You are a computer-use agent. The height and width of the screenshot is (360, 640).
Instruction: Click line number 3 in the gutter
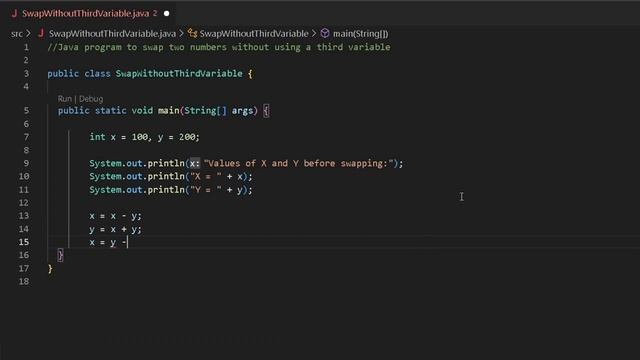click(26, 73)
